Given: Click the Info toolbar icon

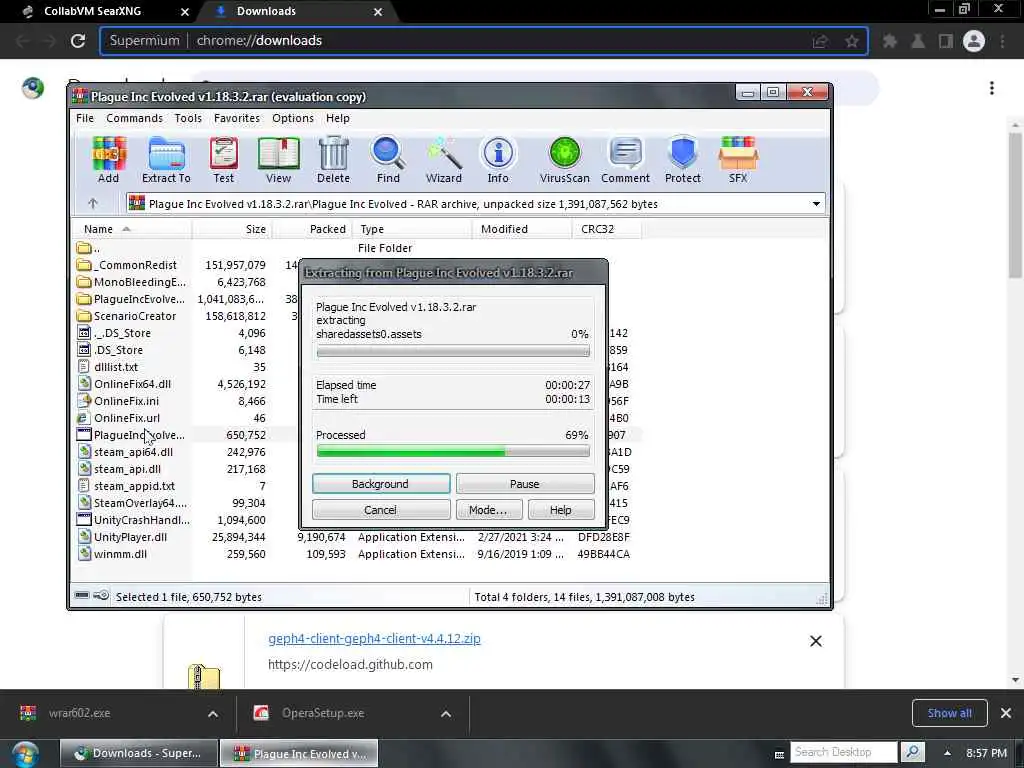Looking at the screenshot, I should click(498, 160).
